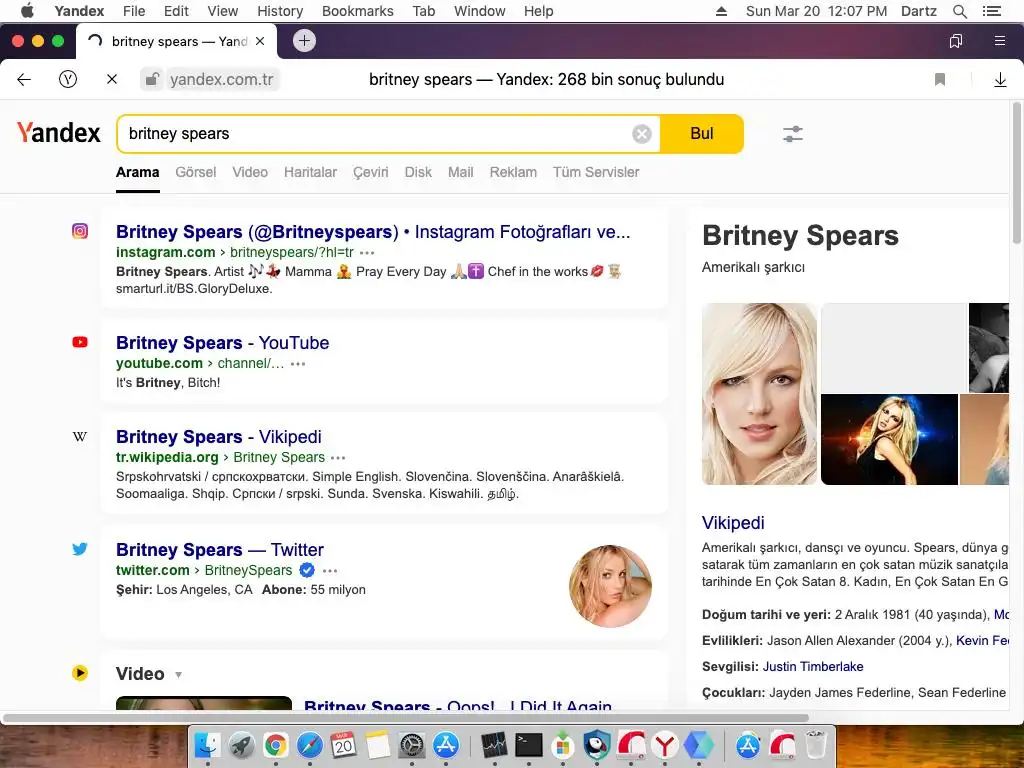Image resolution: width=1024 pixels, height=768 pixels.
Task: Open Google Chrome in the Dock
Action: 276,745
